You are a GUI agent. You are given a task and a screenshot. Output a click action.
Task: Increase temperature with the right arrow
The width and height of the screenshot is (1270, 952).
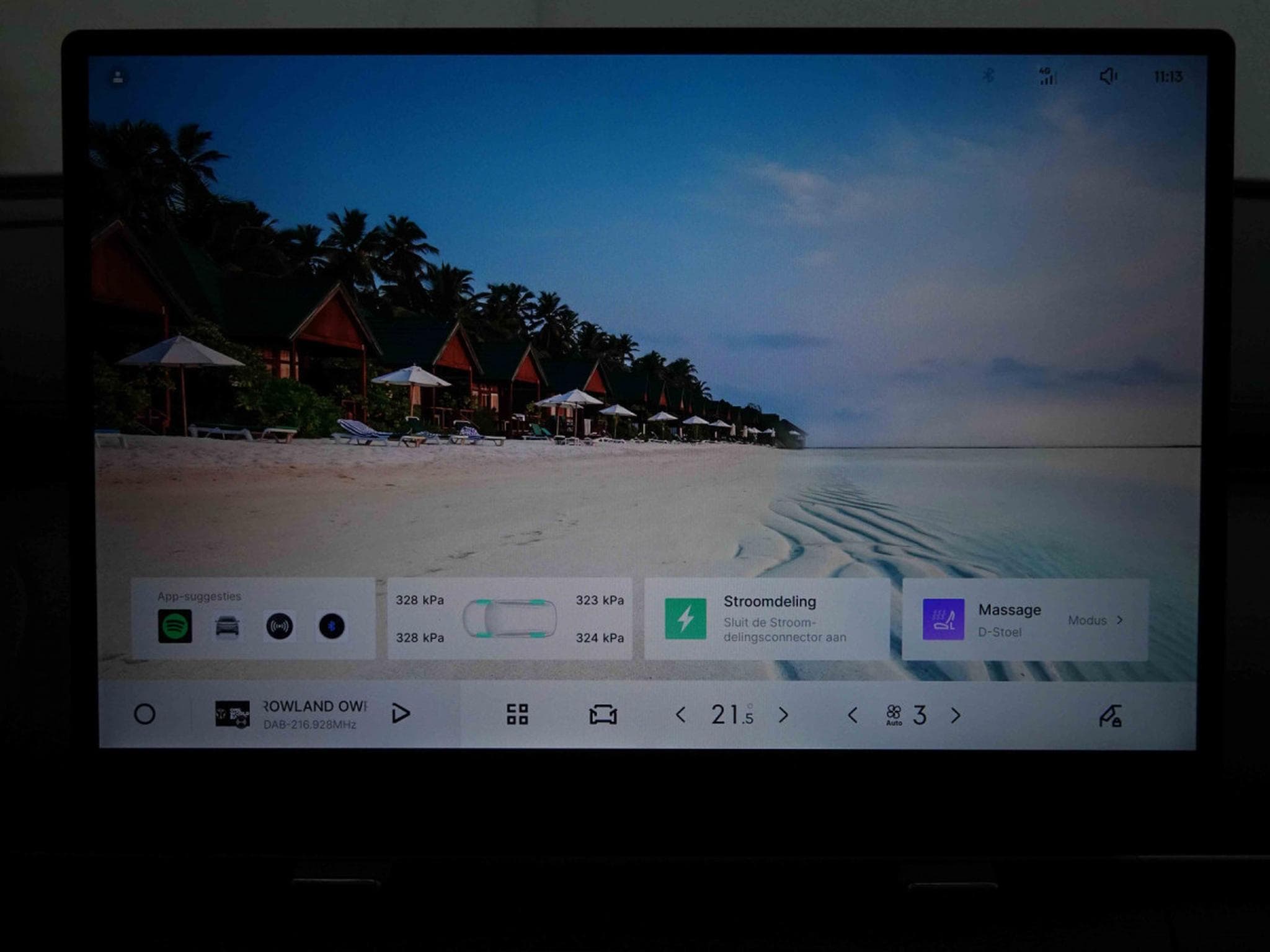[x=783, y=715]
